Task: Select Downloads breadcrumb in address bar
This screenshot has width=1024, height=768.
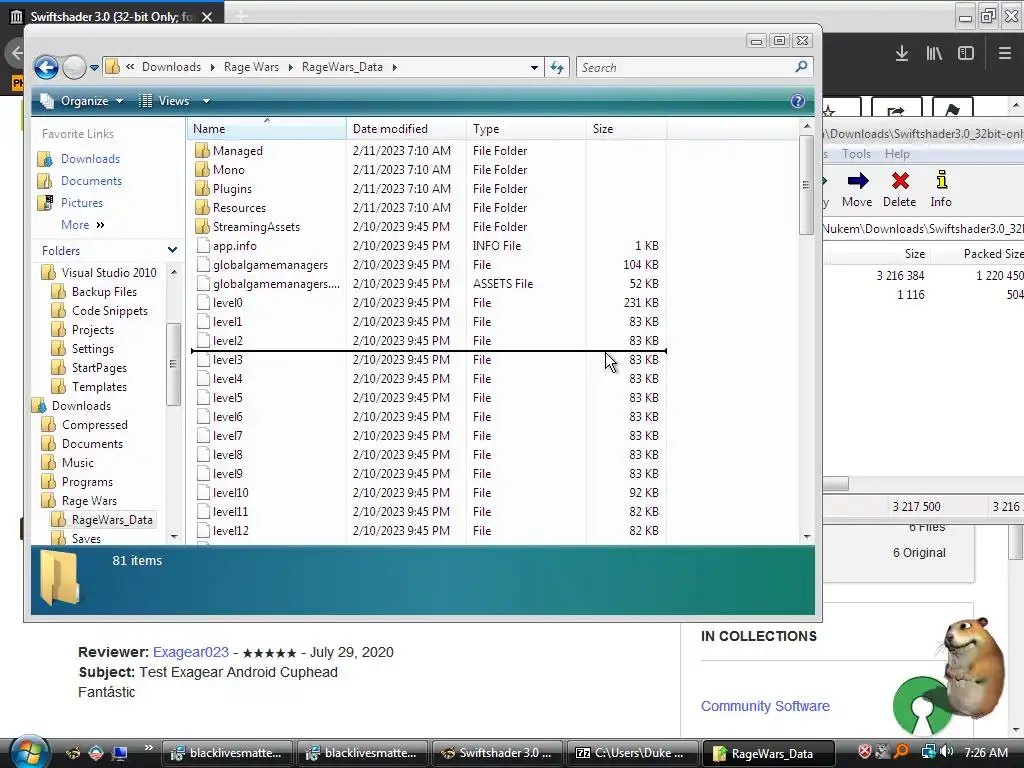Action: 171,67
